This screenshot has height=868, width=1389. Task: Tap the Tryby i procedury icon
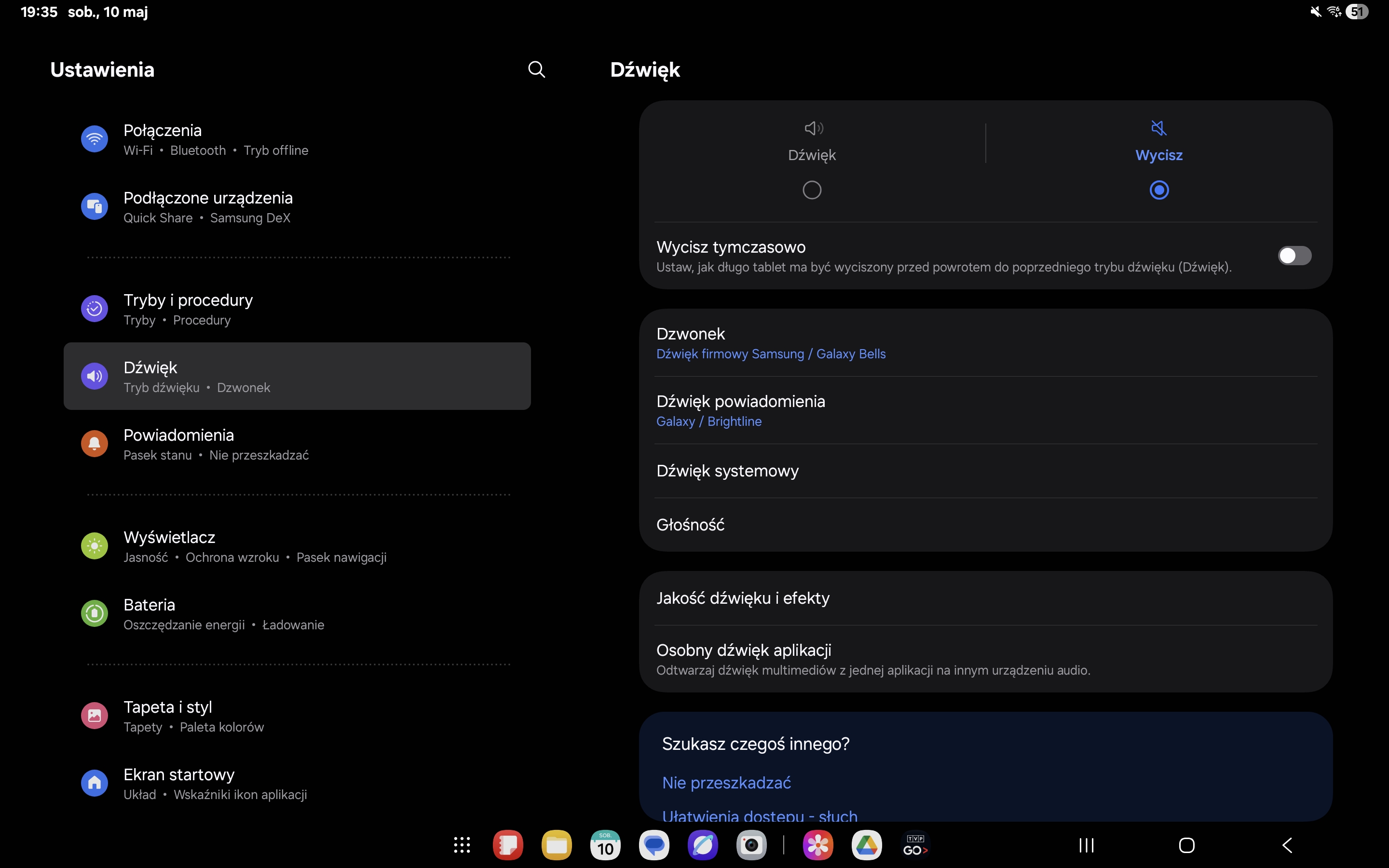(x=95, y=309)
